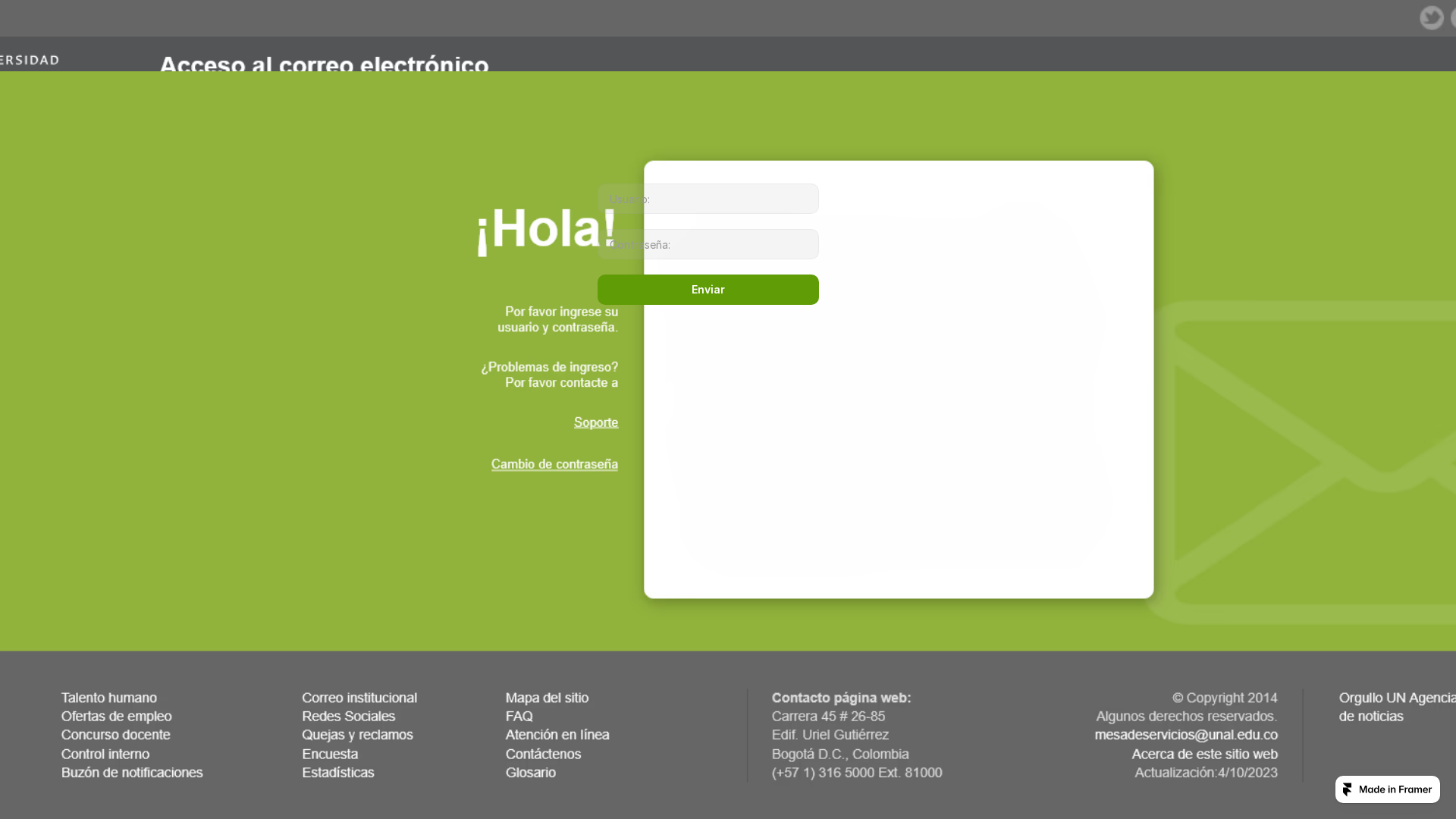Visit Control interno page

click(x=105, y=754)
